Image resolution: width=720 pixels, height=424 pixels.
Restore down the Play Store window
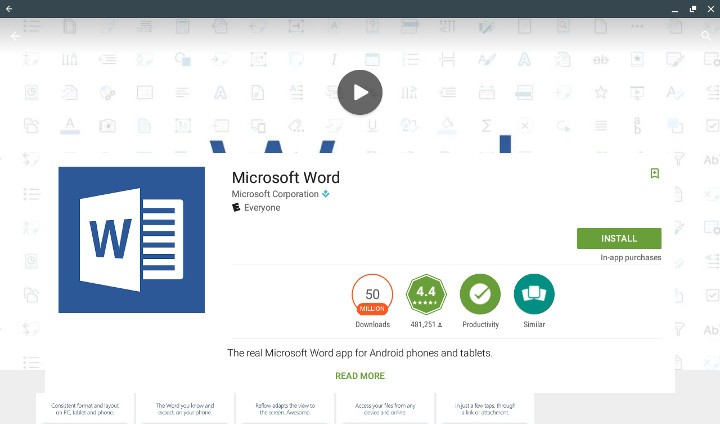tap(692, 9)
